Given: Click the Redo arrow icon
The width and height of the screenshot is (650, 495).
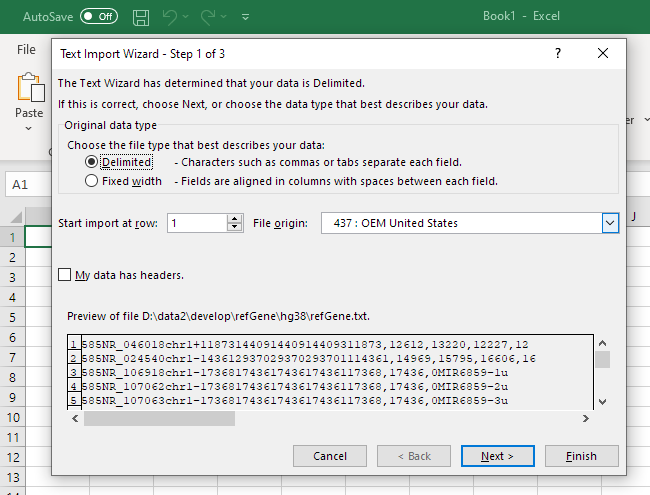Looking at the screenshot, I should point(207,17).
